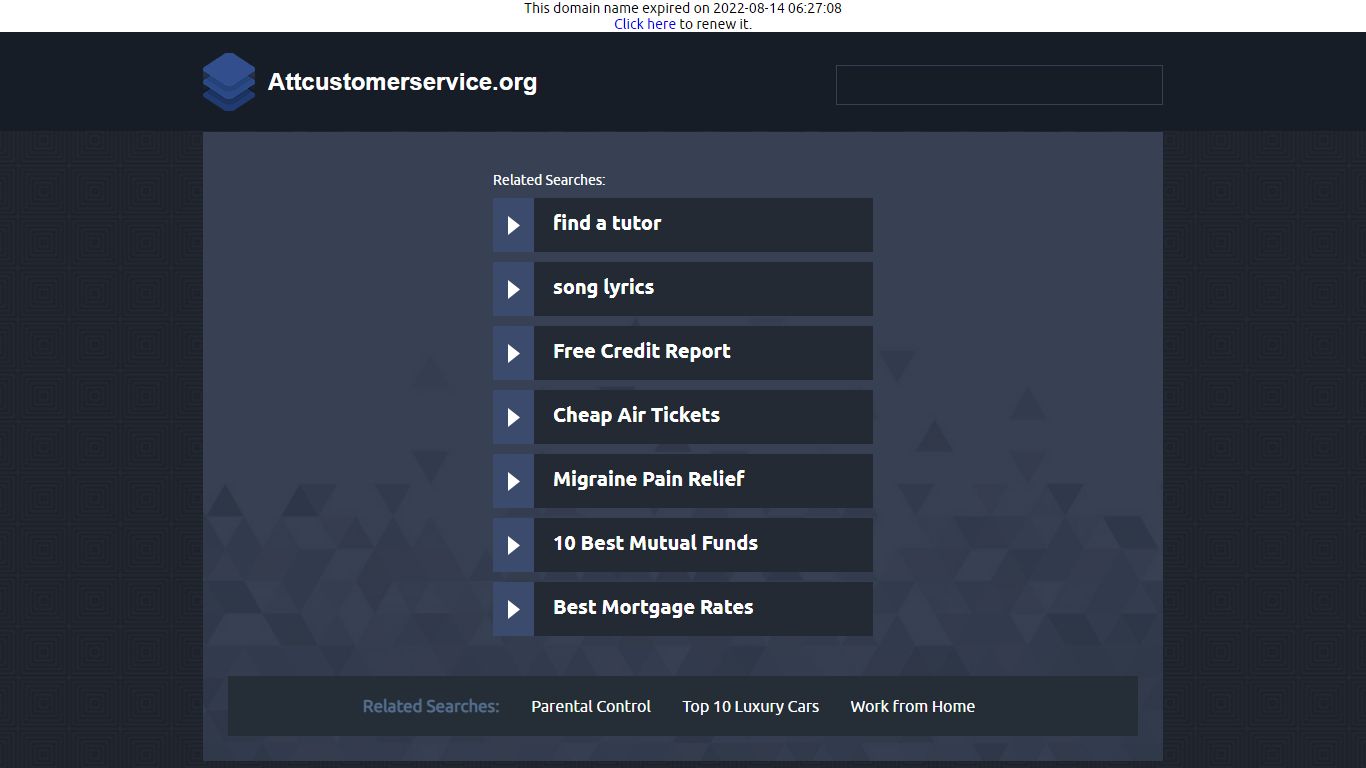The height and width of the screenshot is (768, 1366).
Task: Open the Top 10 Luxury Cars link
Action: (751, 706)
